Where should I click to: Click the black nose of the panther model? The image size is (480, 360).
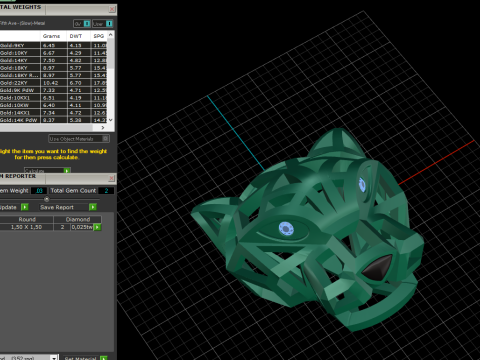tap(378, 267)
